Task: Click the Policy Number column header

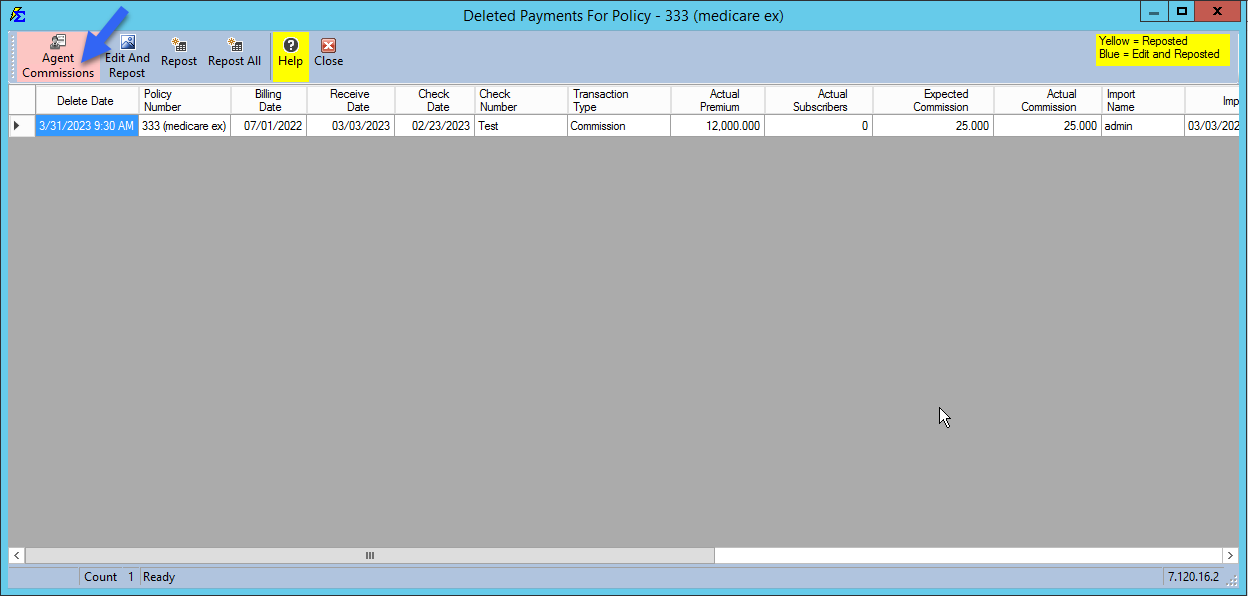Action: (184, 100)
